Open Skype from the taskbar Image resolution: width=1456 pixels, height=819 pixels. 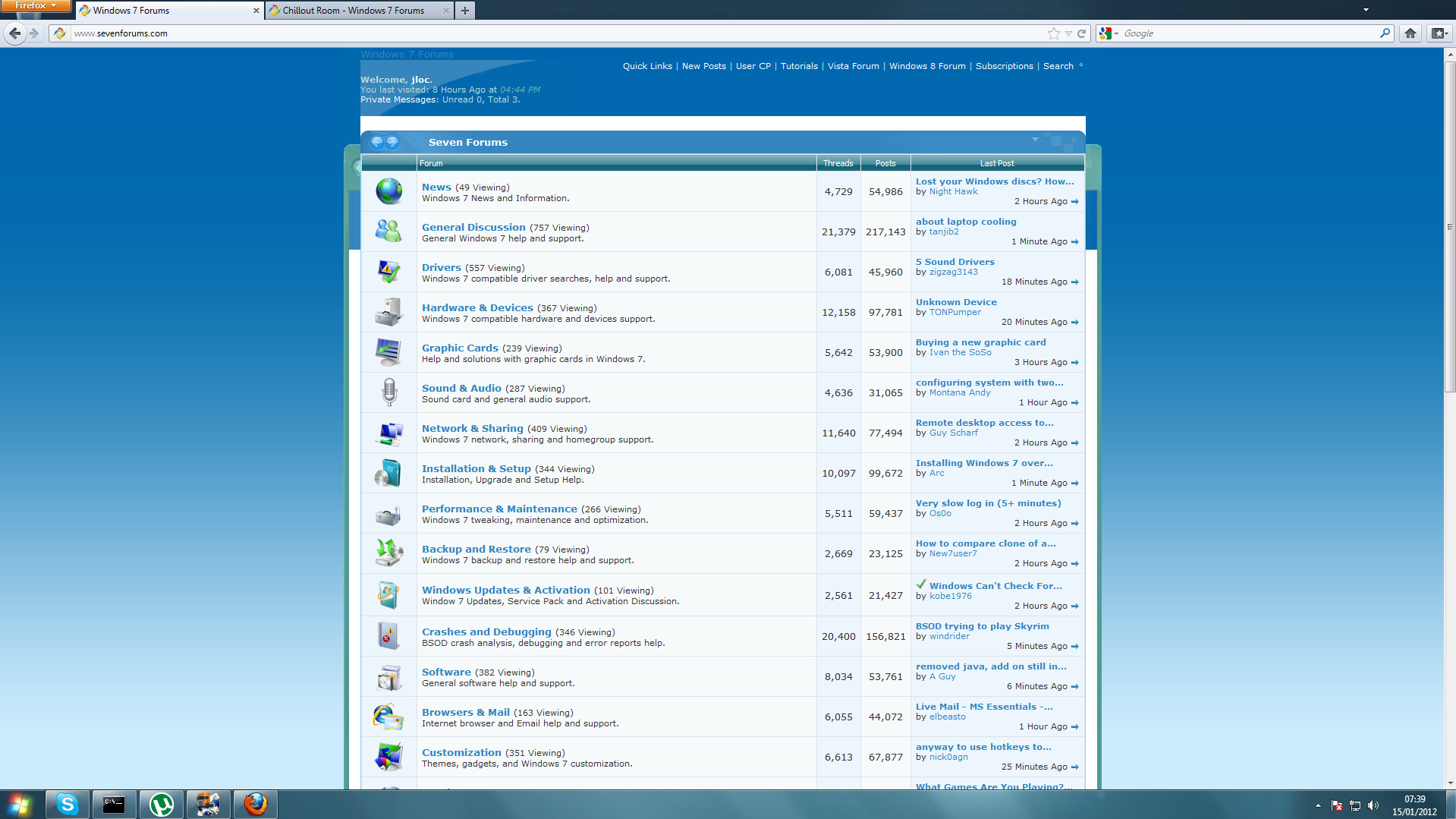point(68,804)
